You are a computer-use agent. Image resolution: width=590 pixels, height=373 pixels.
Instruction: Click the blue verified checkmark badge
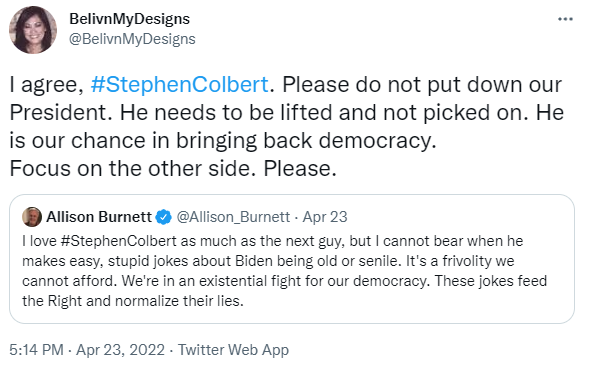coord(164,217)
